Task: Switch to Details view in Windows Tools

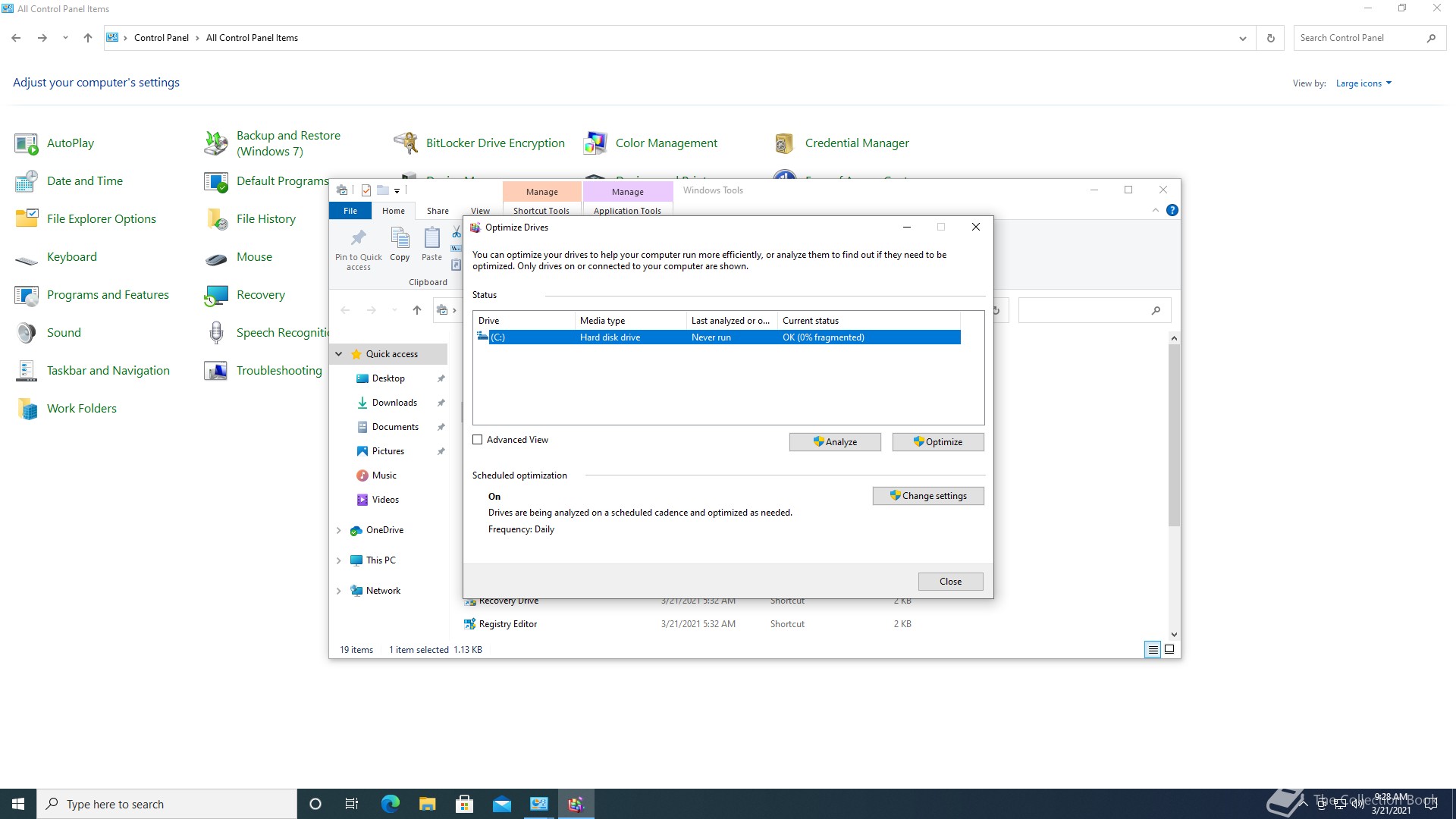Action: click(1153, 650)
